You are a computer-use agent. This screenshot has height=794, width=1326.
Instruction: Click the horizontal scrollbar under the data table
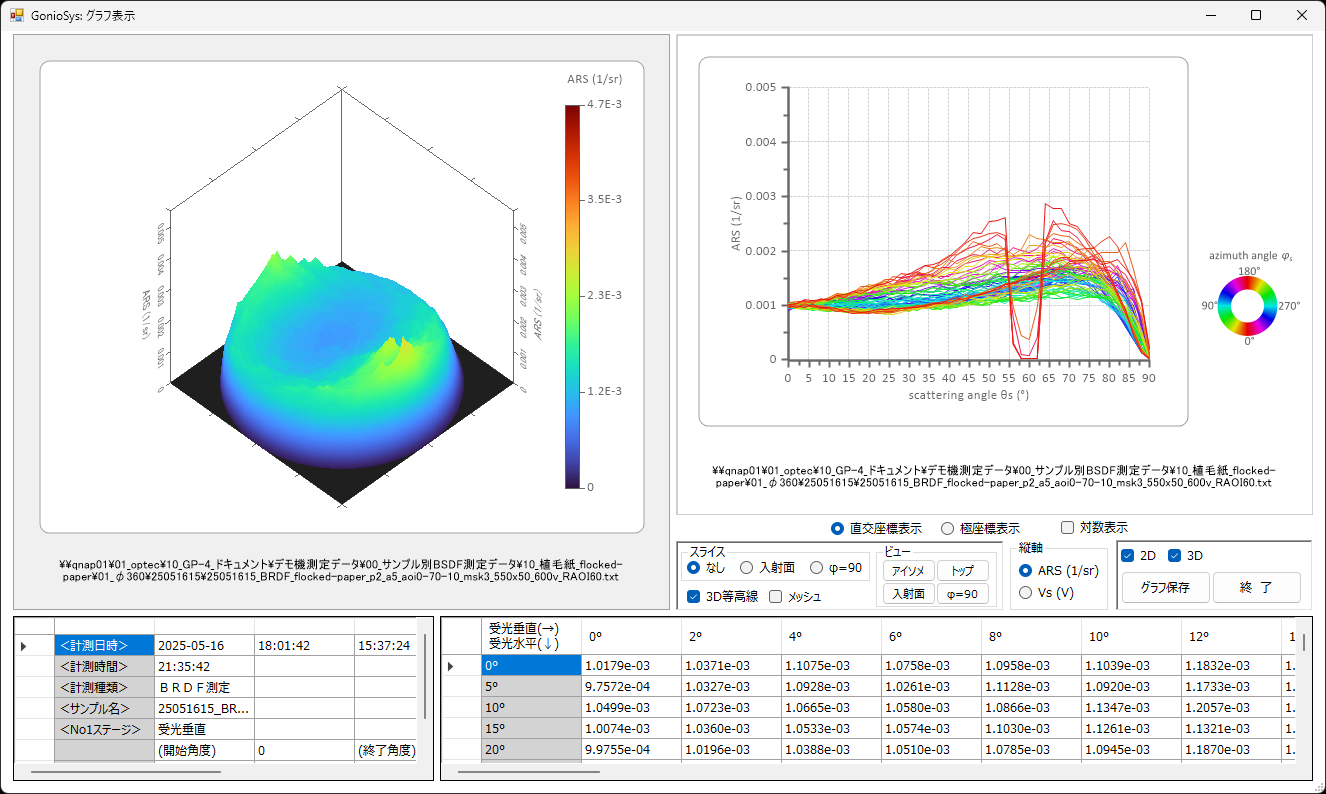528,772
